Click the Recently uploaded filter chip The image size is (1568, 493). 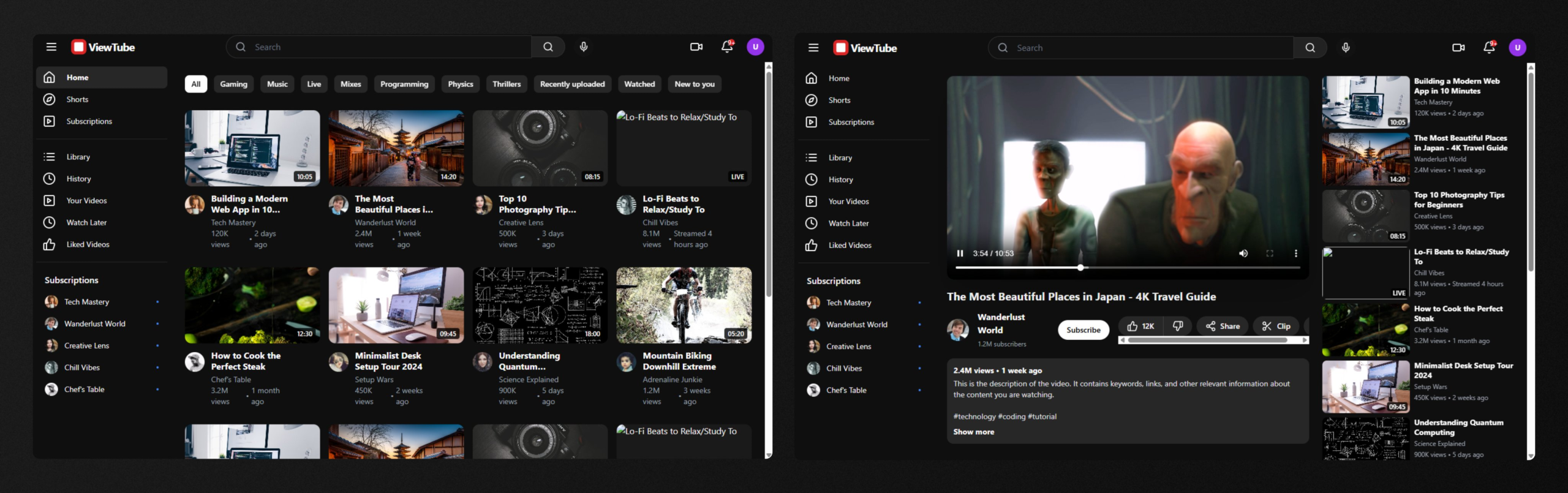572,85
